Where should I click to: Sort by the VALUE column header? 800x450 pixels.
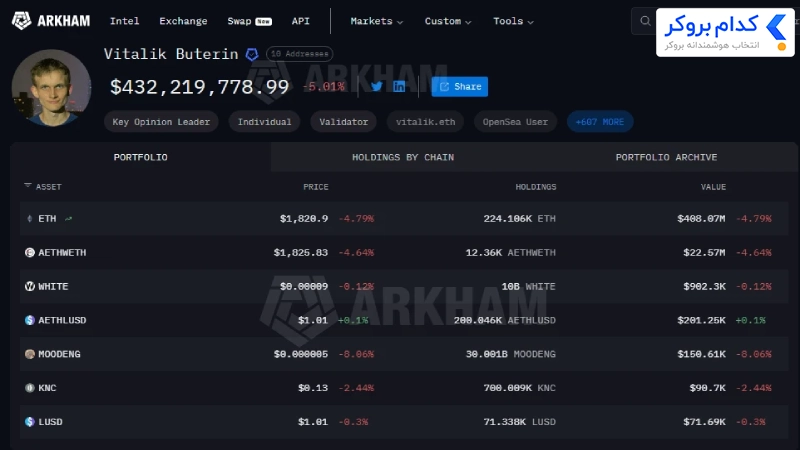[x=713, y=187]
